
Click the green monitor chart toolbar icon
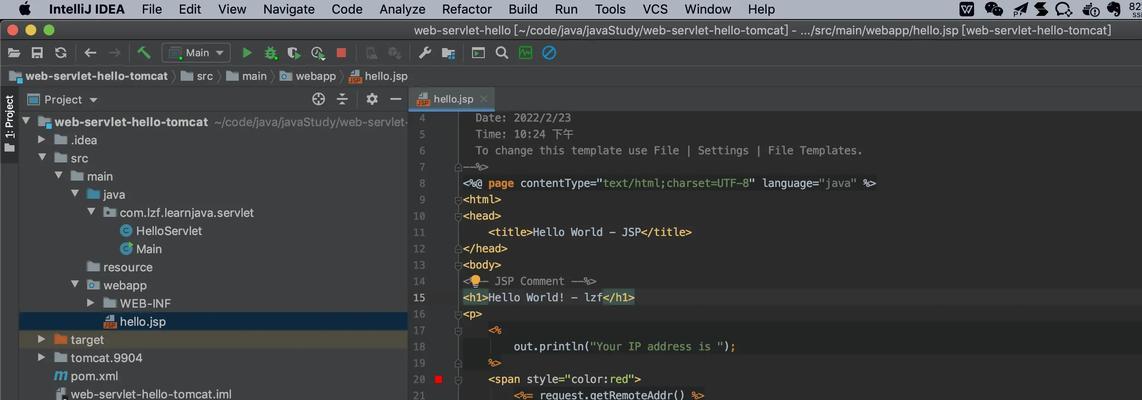(525, 52)
